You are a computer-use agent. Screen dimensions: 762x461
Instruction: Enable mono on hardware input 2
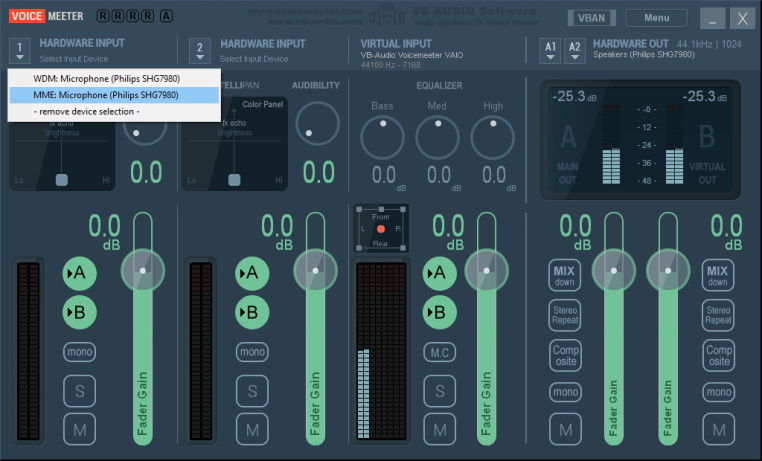point(252,352)
